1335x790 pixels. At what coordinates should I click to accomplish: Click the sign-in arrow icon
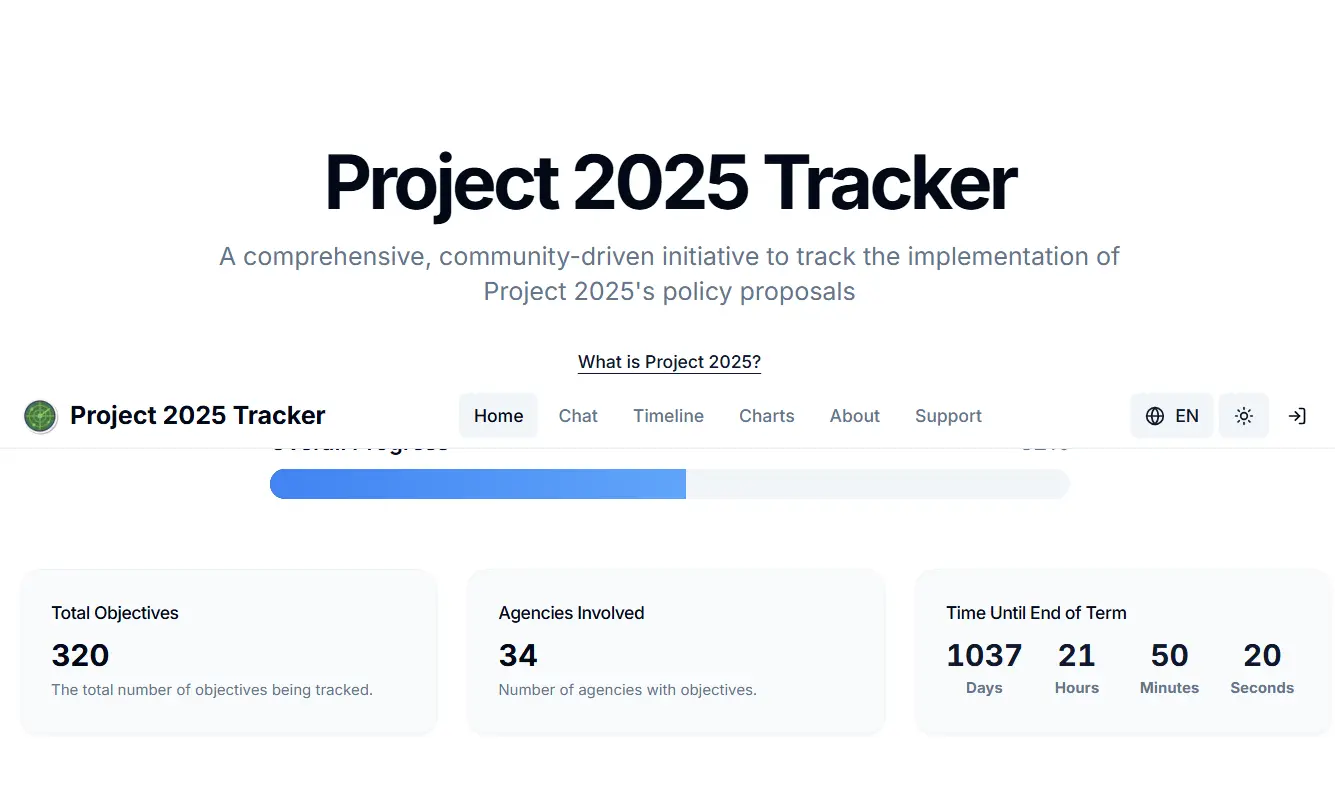click(x=1297, y=416)
